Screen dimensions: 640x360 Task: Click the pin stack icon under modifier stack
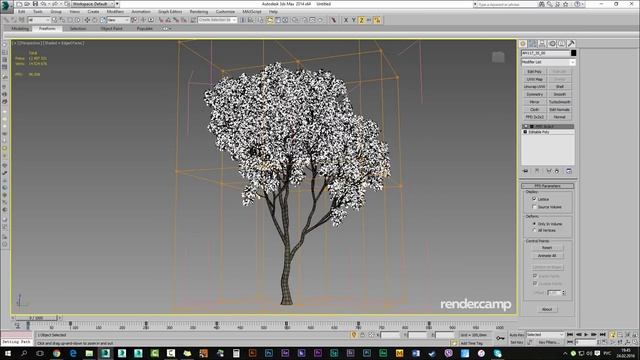click(x=526, y=171)
